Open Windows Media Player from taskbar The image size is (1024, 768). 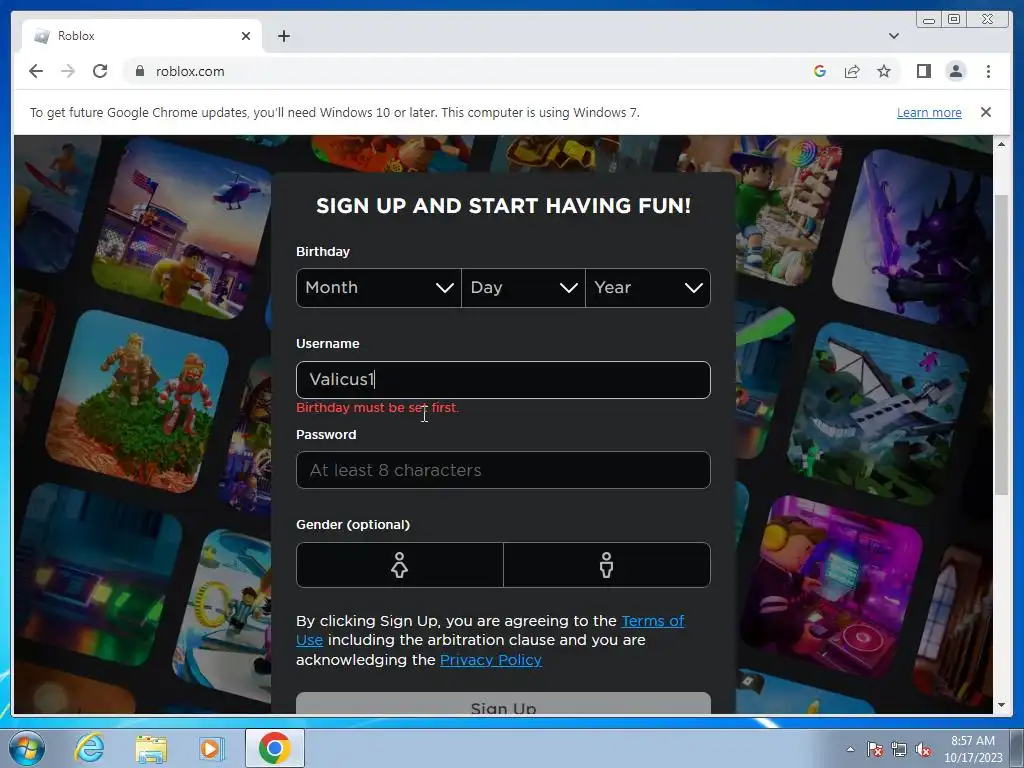click(211, 748)
